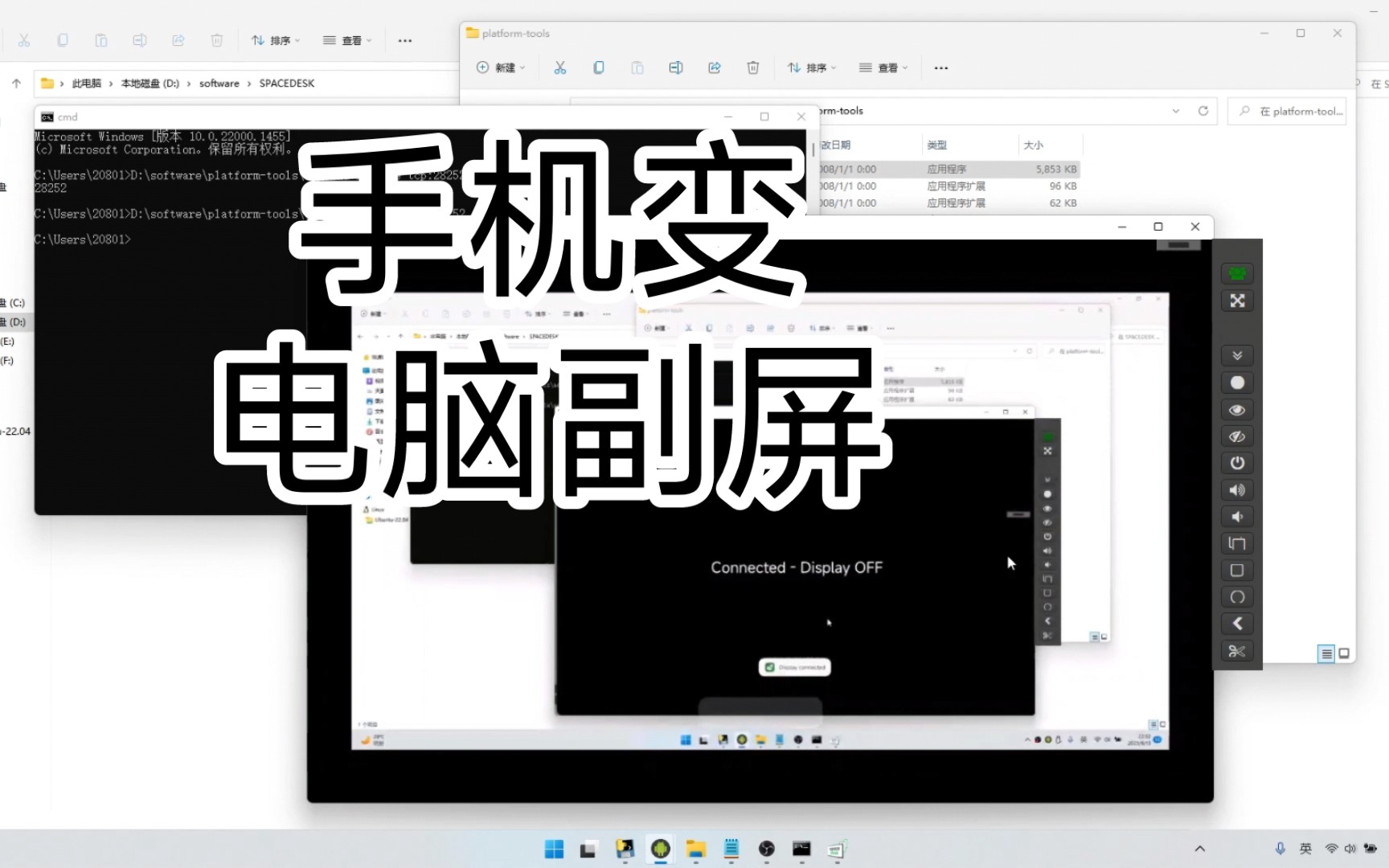Switch the 英 input method indicator
This screenshot has height=868, width=1389.
pos(1305,849)
